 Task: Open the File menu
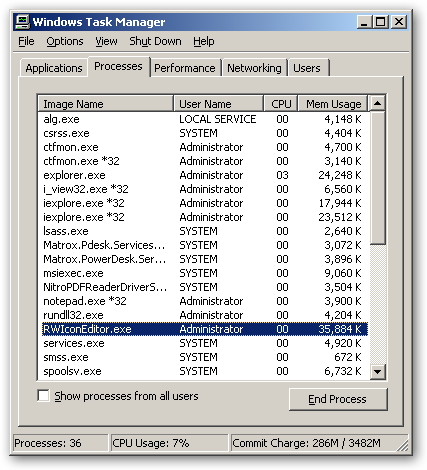26,41
